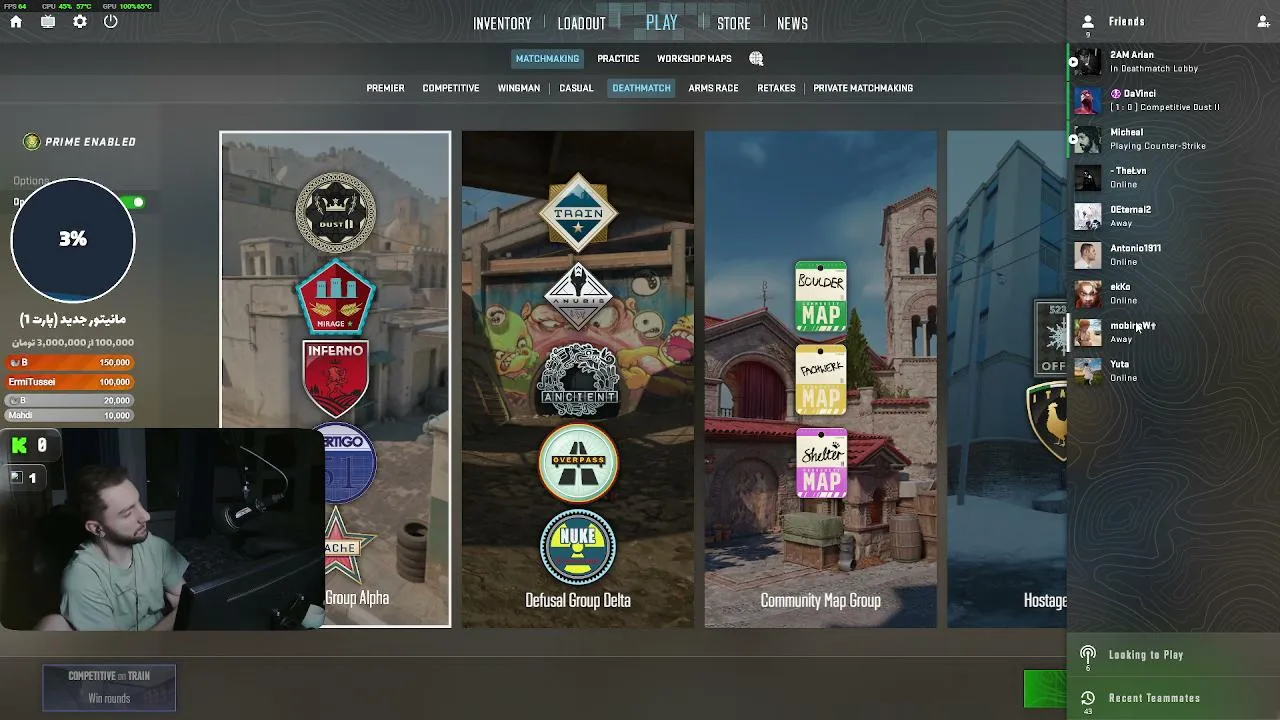The image size is (1280, 720).
Task: Choose the Deathmatch game mode
Action: pos(641,88)
